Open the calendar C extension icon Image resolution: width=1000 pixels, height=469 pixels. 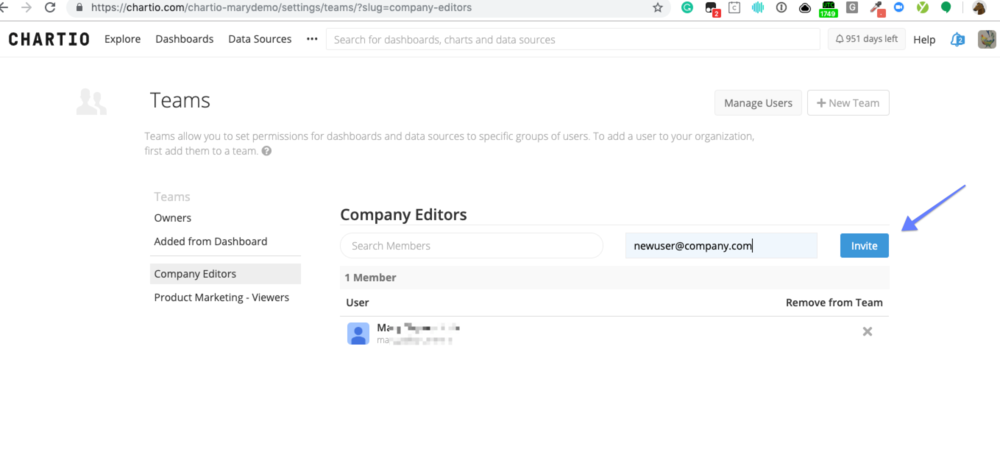(x=735, y=8)
